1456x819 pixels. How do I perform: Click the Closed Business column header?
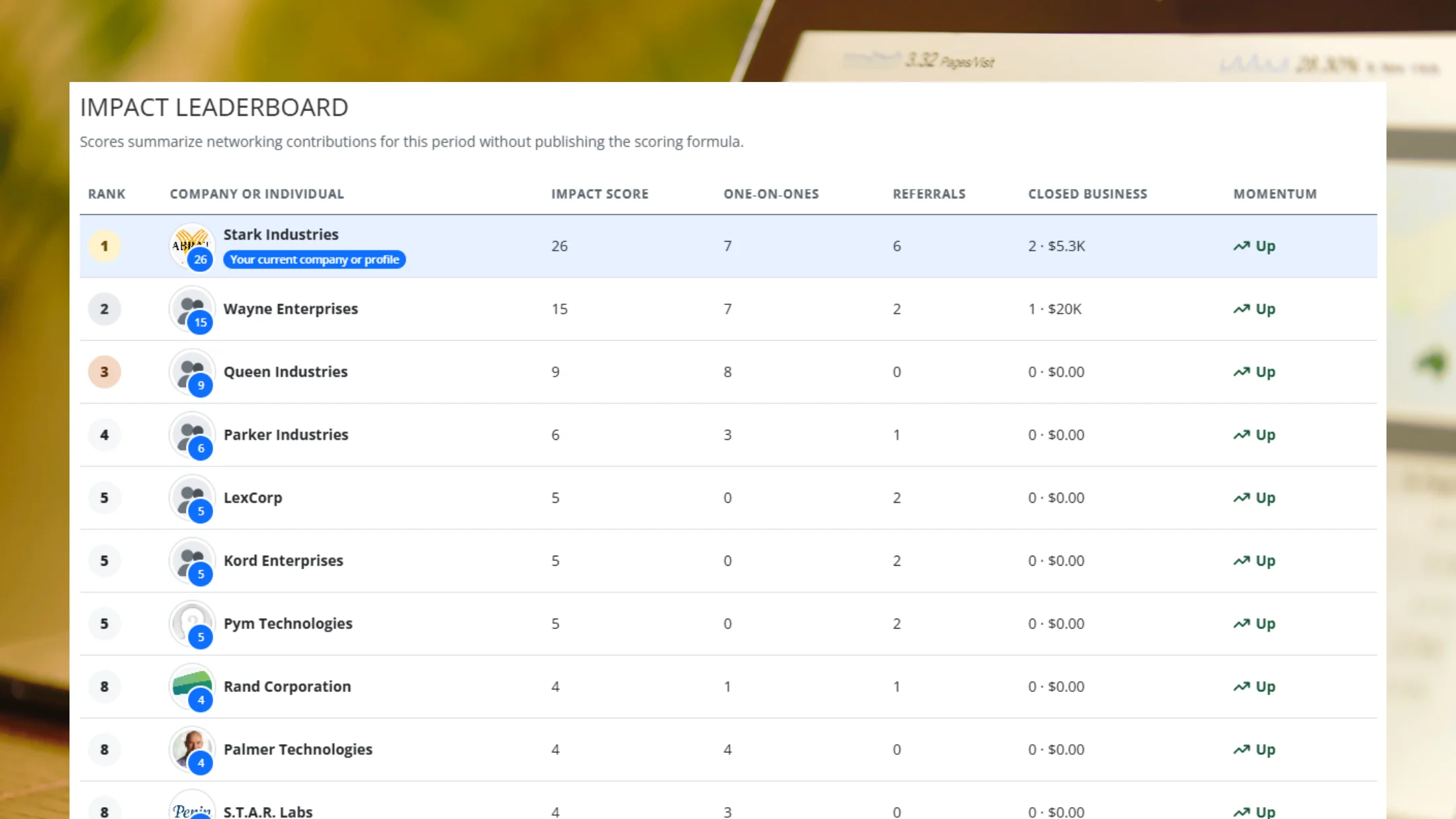pos(1087,194)
